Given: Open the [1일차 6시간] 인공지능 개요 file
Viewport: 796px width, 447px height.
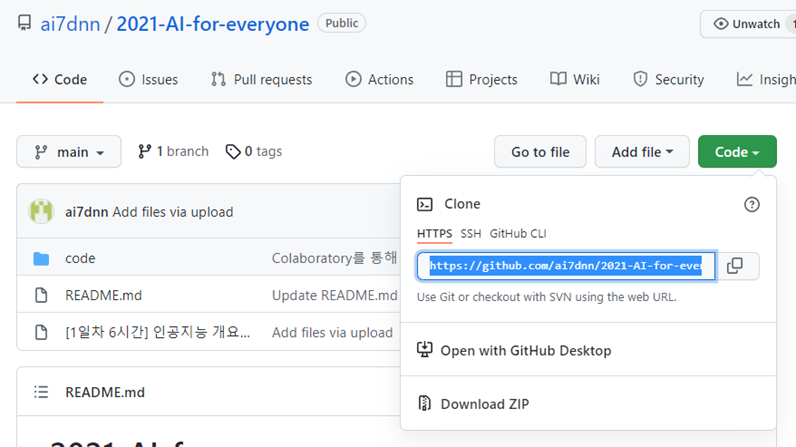Looking at the screenshot, I should (157, 332).
